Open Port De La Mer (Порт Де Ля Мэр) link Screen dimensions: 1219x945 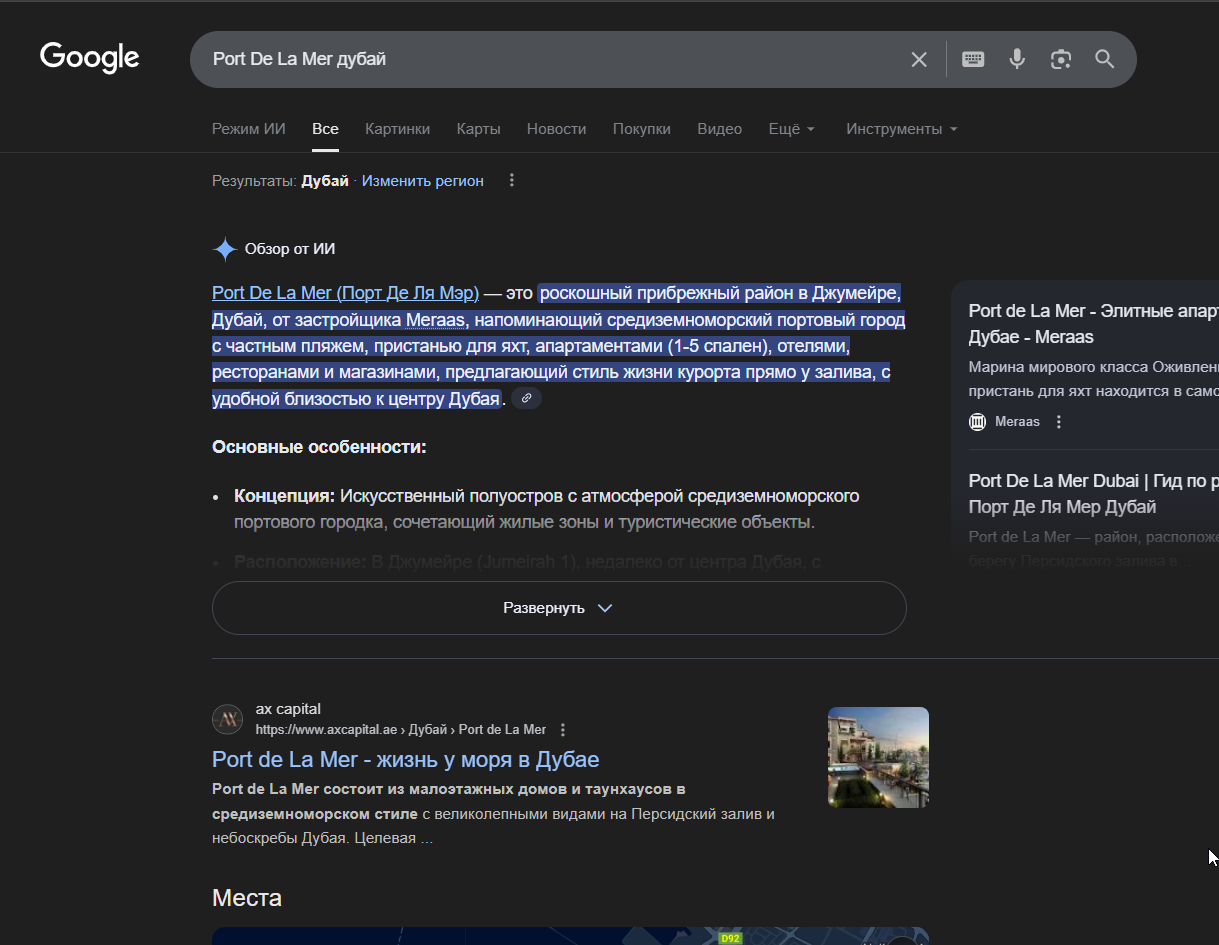[346, 293]
